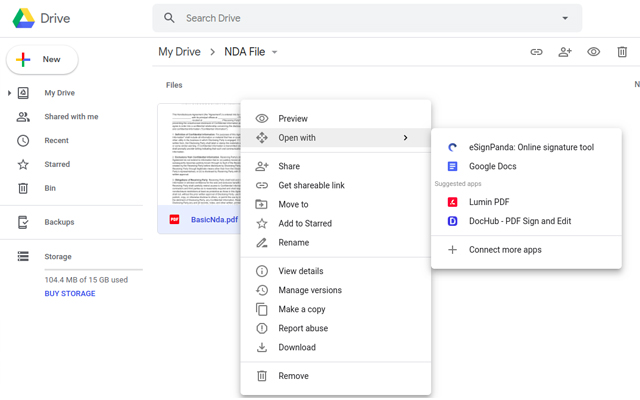The image size is (640, 400).
Task: Click My Drive breadcrumb
Action: click(x=180, y=52)
